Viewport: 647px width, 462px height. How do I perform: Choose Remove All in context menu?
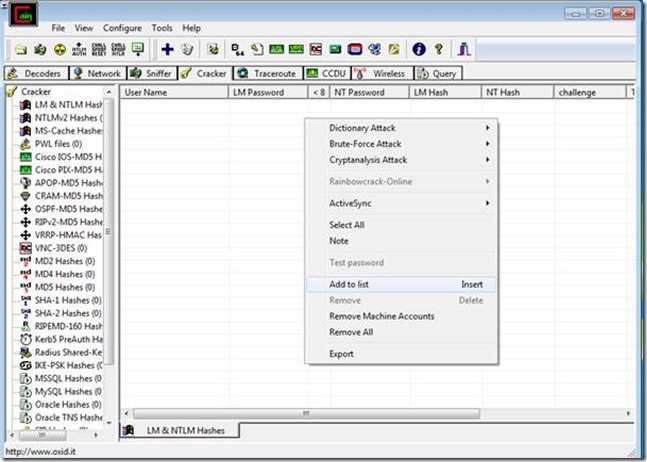click(401, 332)
